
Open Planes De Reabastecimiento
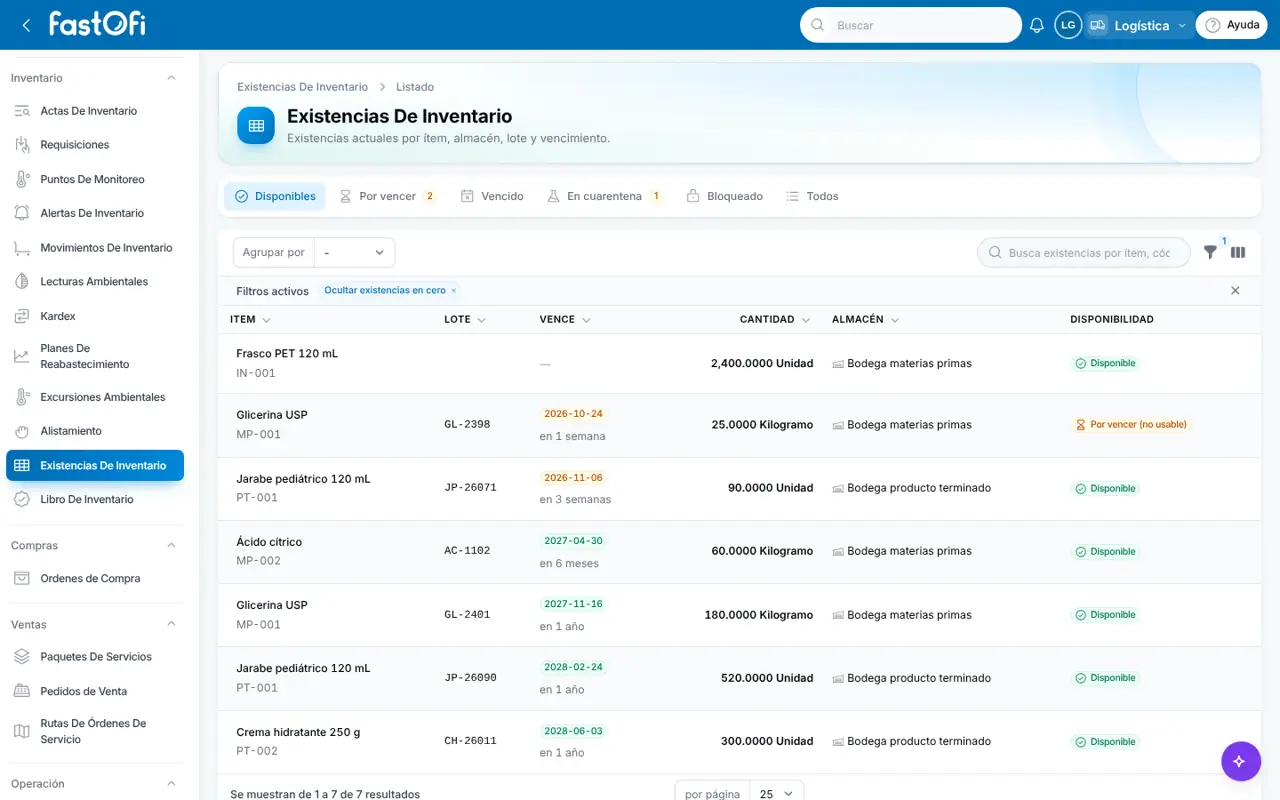pos(95,356)
